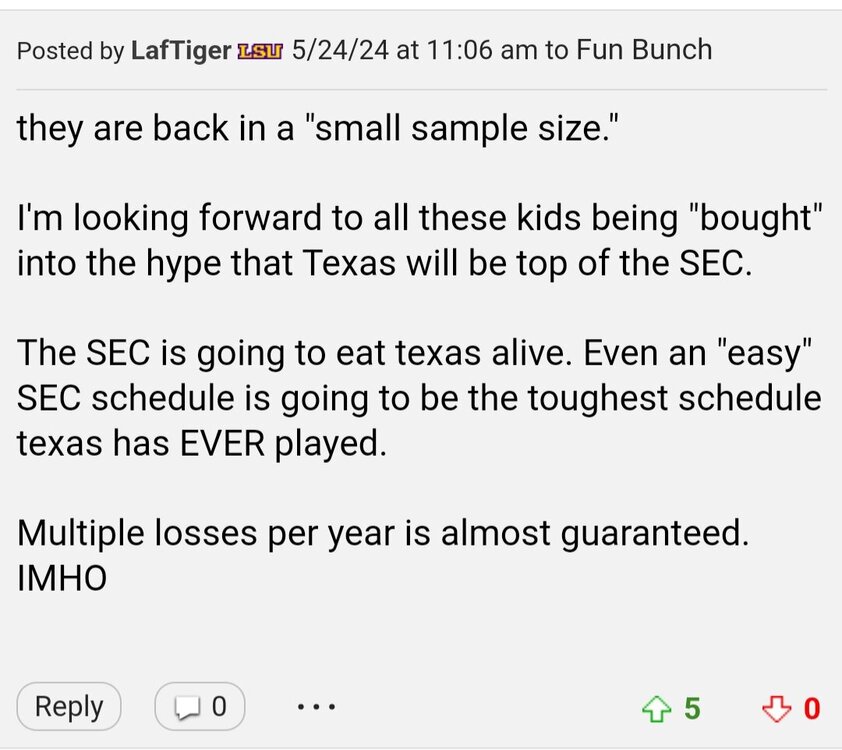Click the "Posted by" label
The image size is (842, 750).
[70, 50]
